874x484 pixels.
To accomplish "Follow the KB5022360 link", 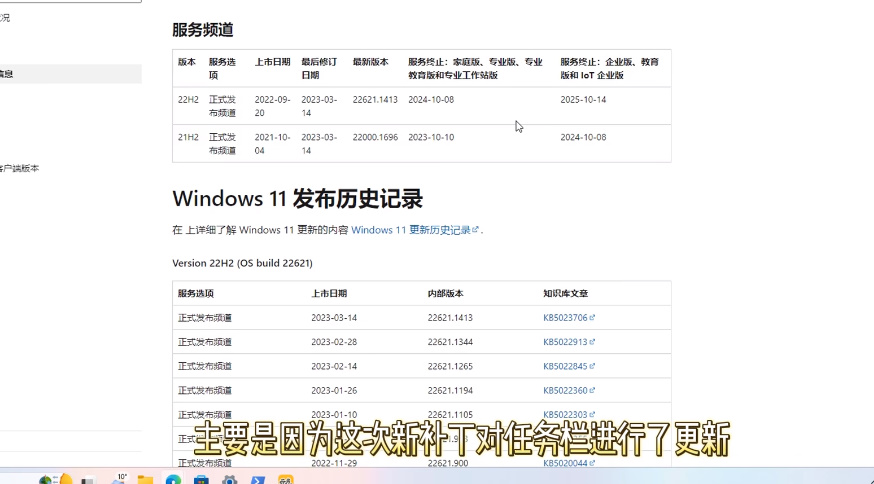I will (x=565, y=390).
